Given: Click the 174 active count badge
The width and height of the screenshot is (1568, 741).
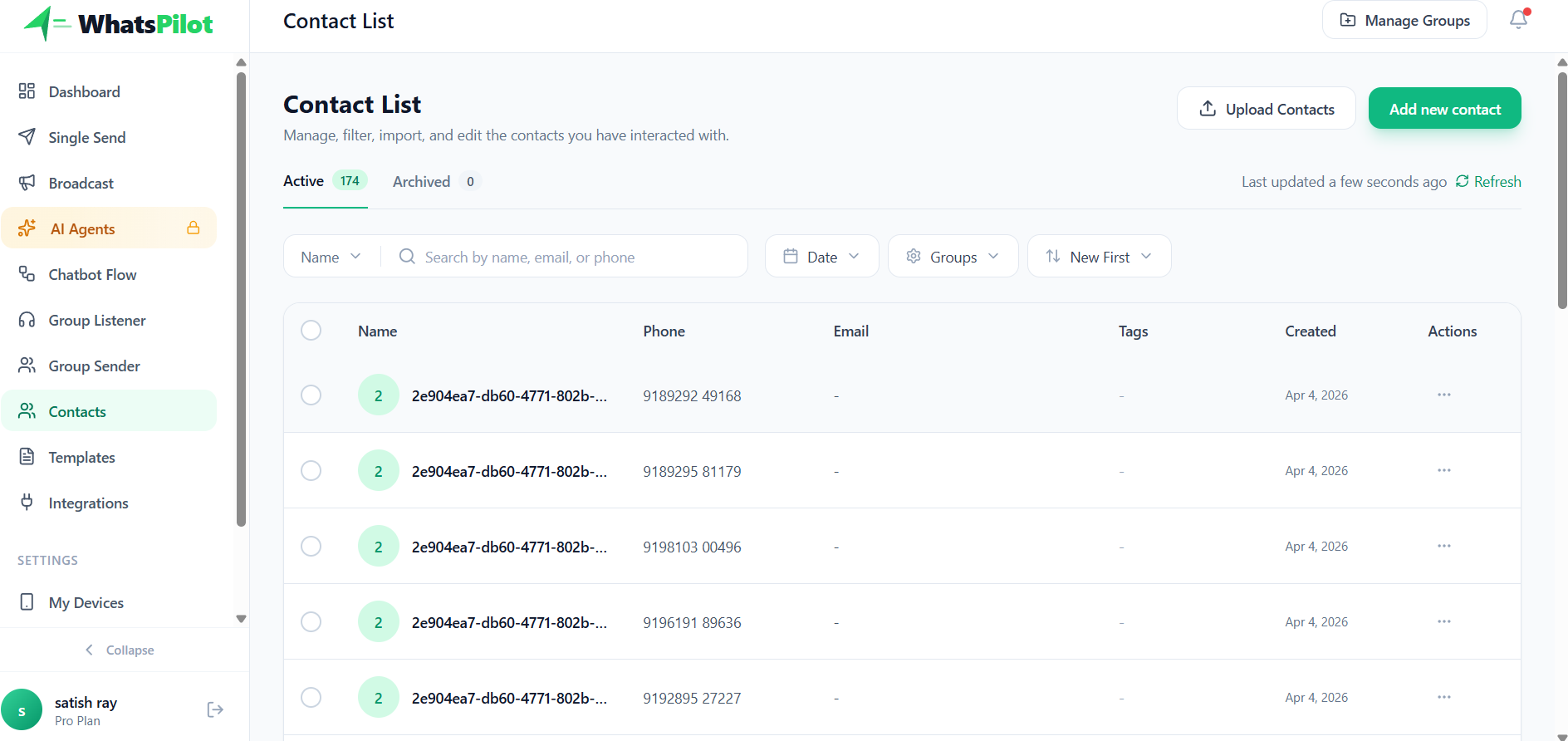Looking at the screenshot, I should pyautogui.click(x=350, y=180).
